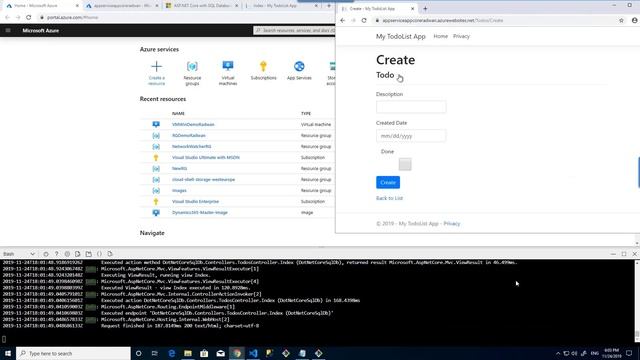Open Windows Start menu

pyautogui.click(x=8, y=353)
